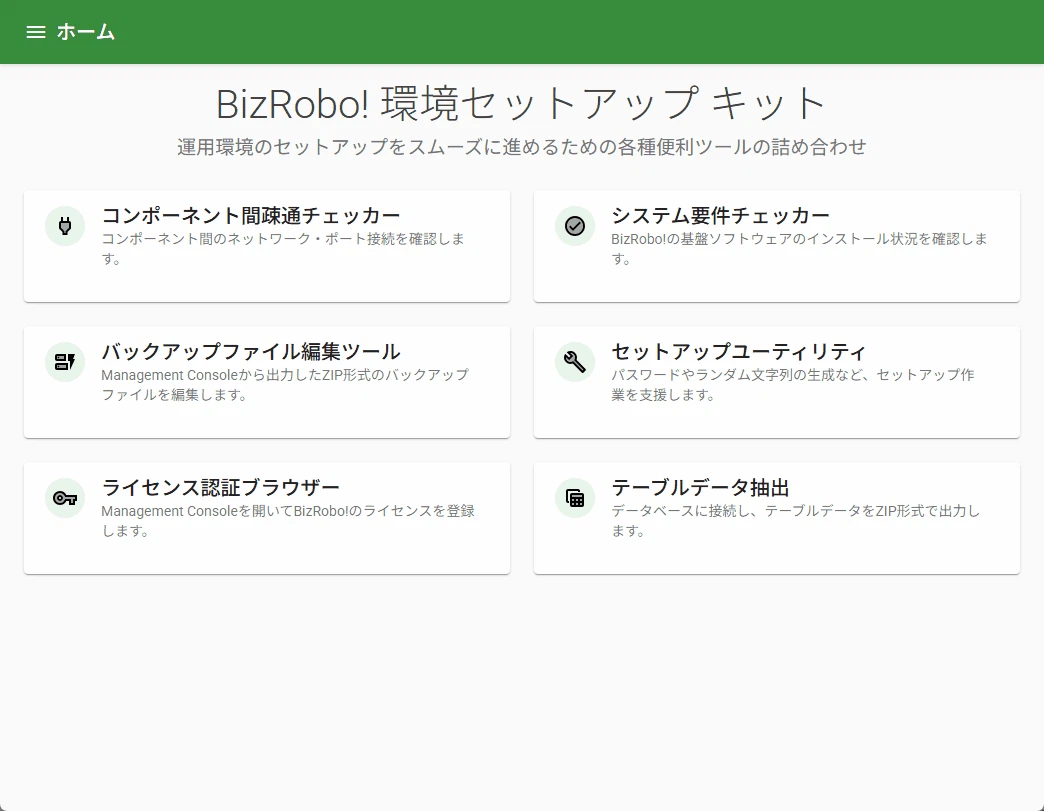The image size is (1044, 811).
Task: Click description パスワードやランダム文字列の生成など
Action: coord(793,385)
